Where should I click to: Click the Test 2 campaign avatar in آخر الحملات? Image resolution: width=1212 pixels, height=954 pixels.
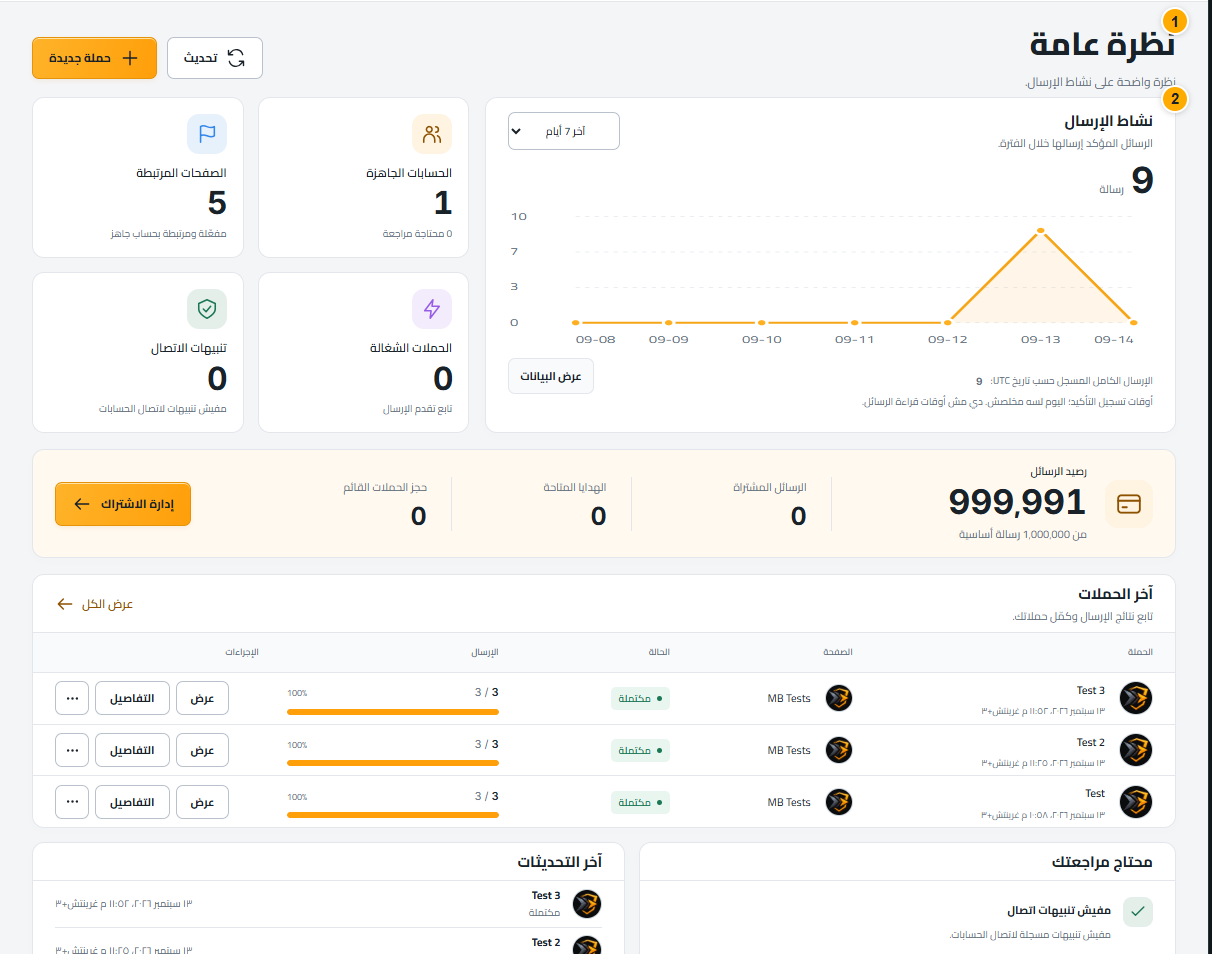click(1136, 750)
